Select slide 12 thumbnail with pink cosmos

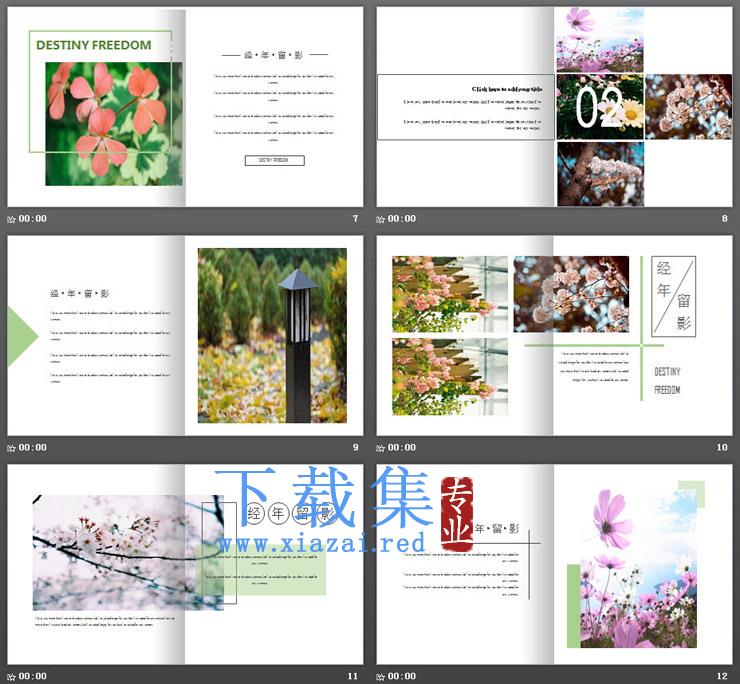pos(554,564)
